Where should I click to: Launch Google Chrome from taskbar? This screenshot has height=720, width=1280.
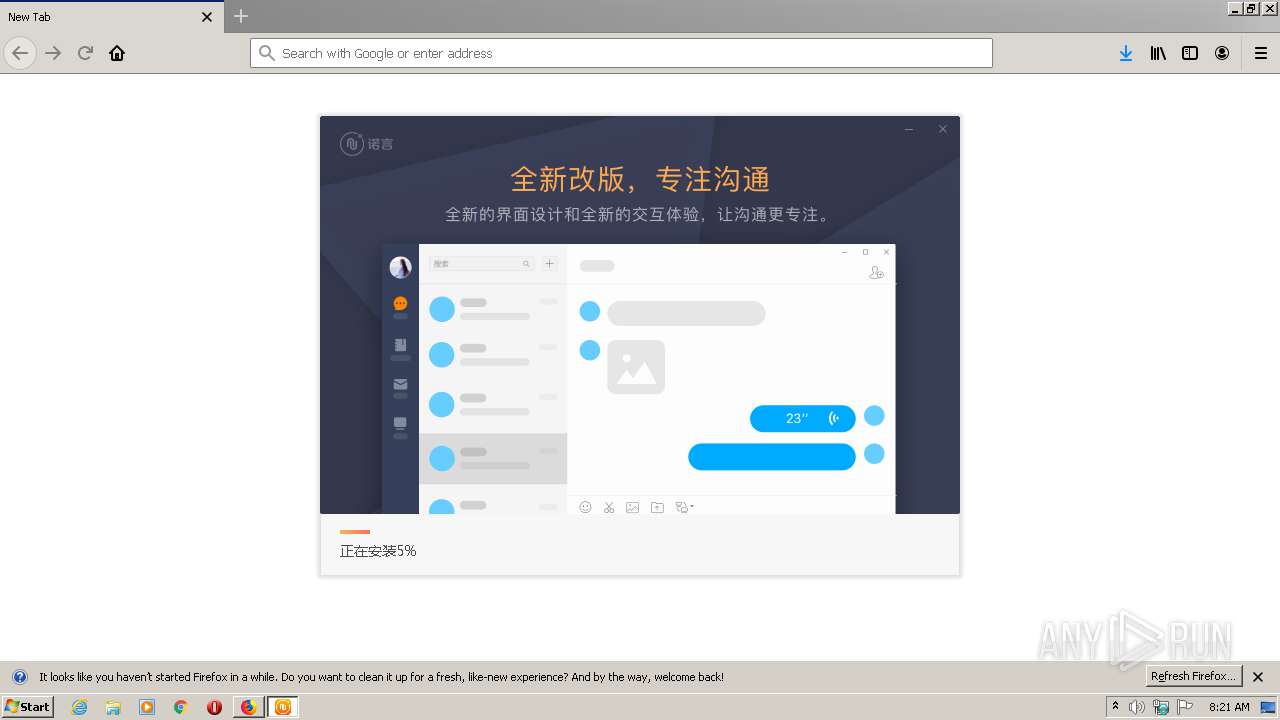click(x=181, y=707)
